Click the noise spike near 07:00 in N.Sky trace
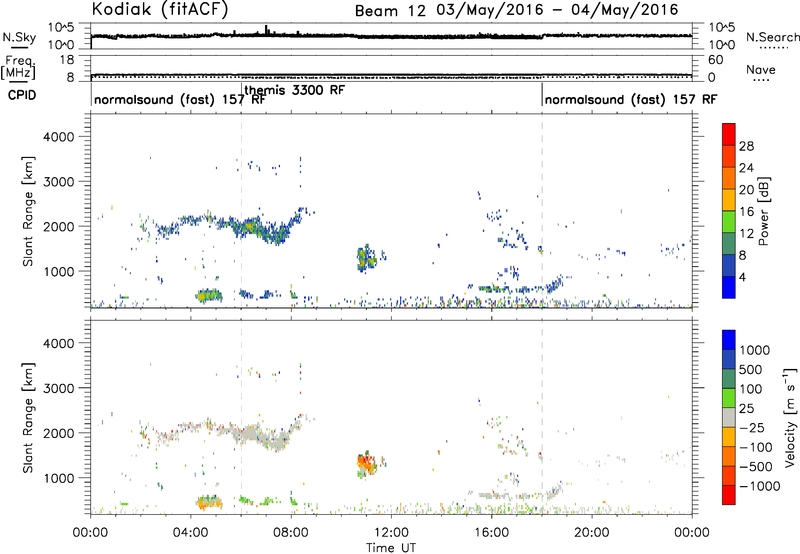800x554 pixels. (x=266, y=30)
